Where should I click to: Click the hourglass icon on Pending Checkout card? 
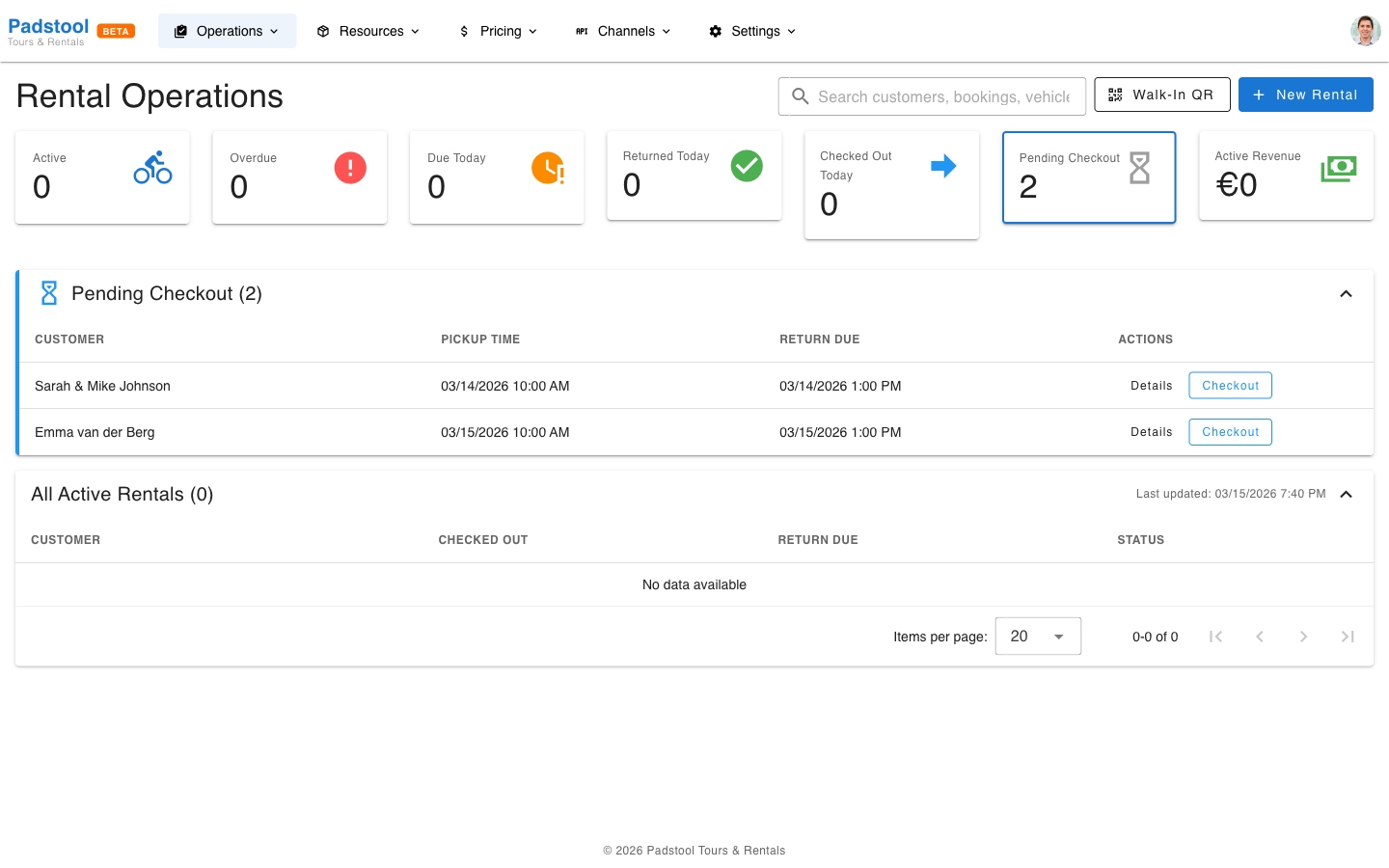click(x=1140, y=168)
